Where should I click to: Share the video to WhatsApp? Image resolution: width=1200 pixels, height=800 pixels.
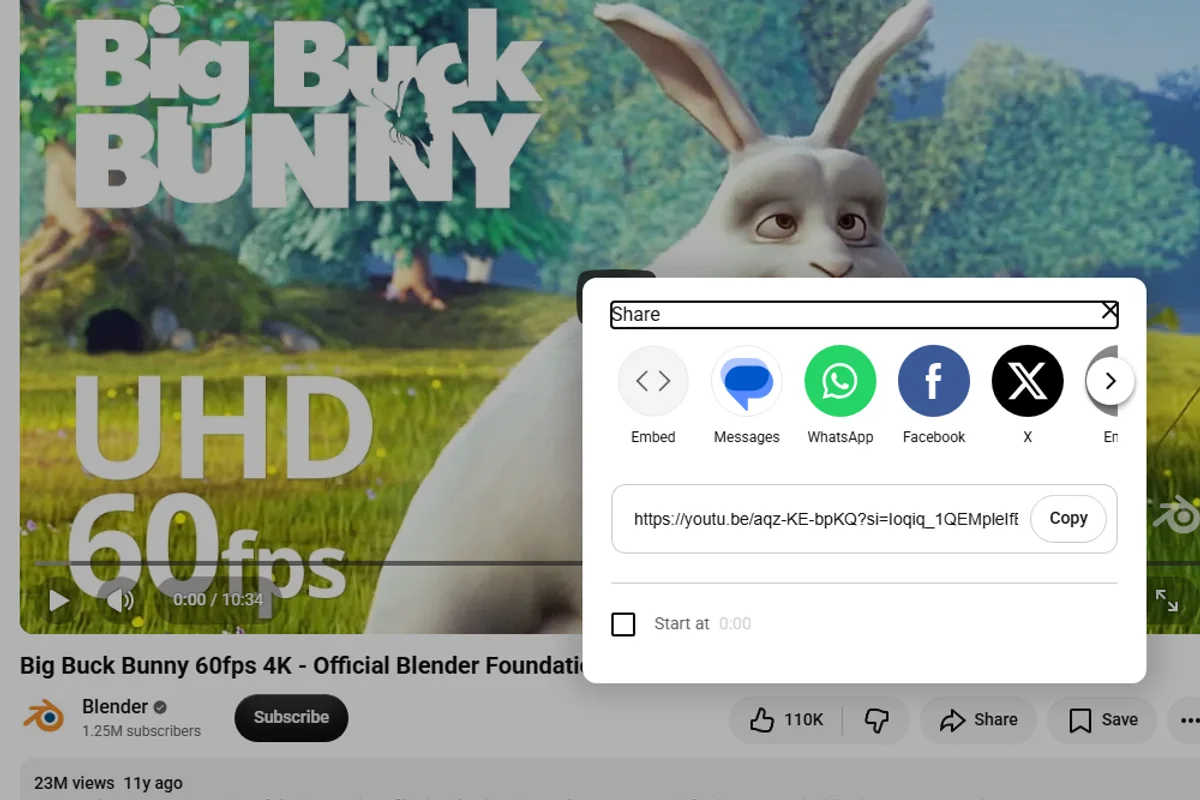pos(840,381)
